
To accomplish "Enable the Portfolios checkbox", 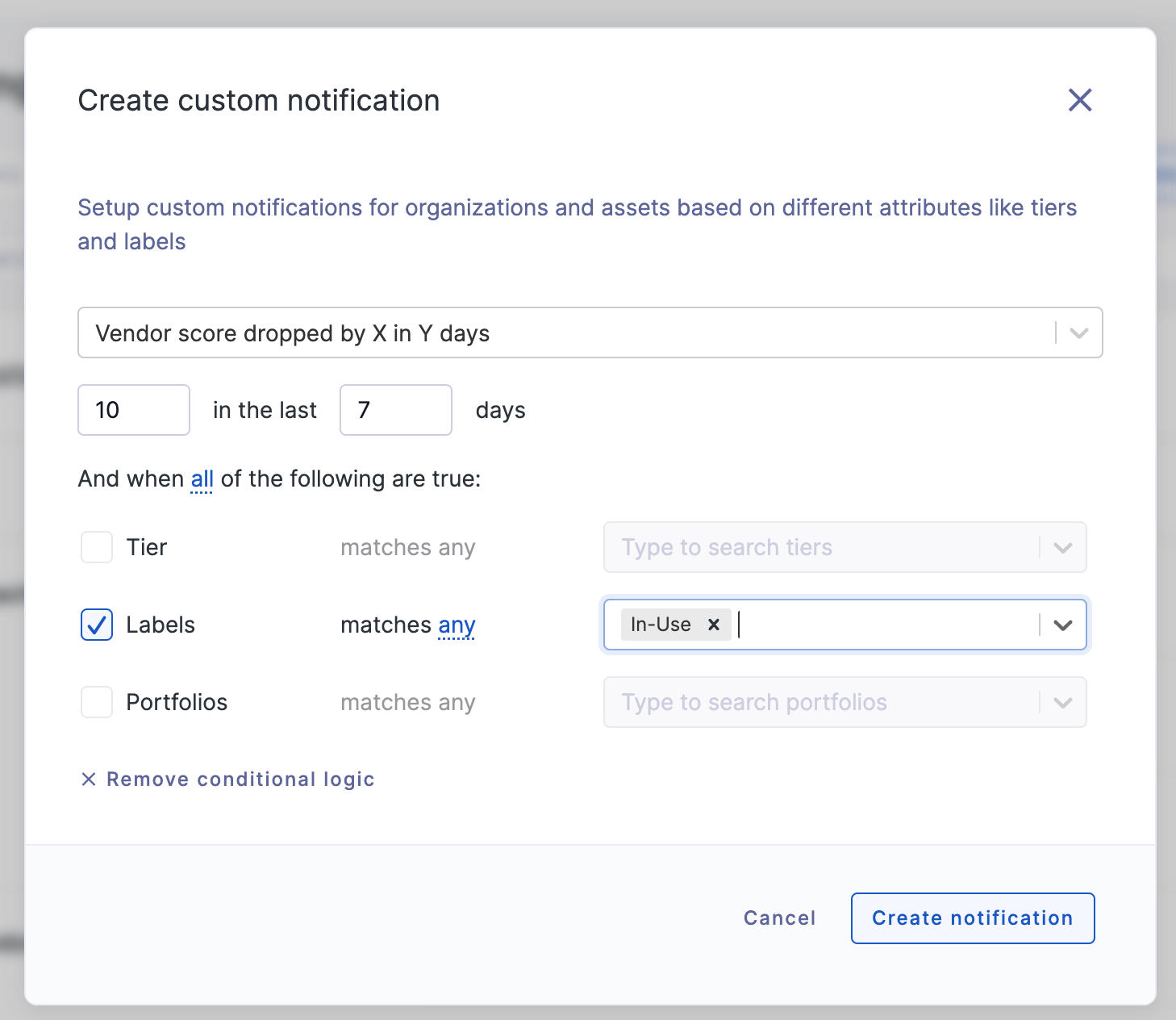I will (x=97, y=702).
